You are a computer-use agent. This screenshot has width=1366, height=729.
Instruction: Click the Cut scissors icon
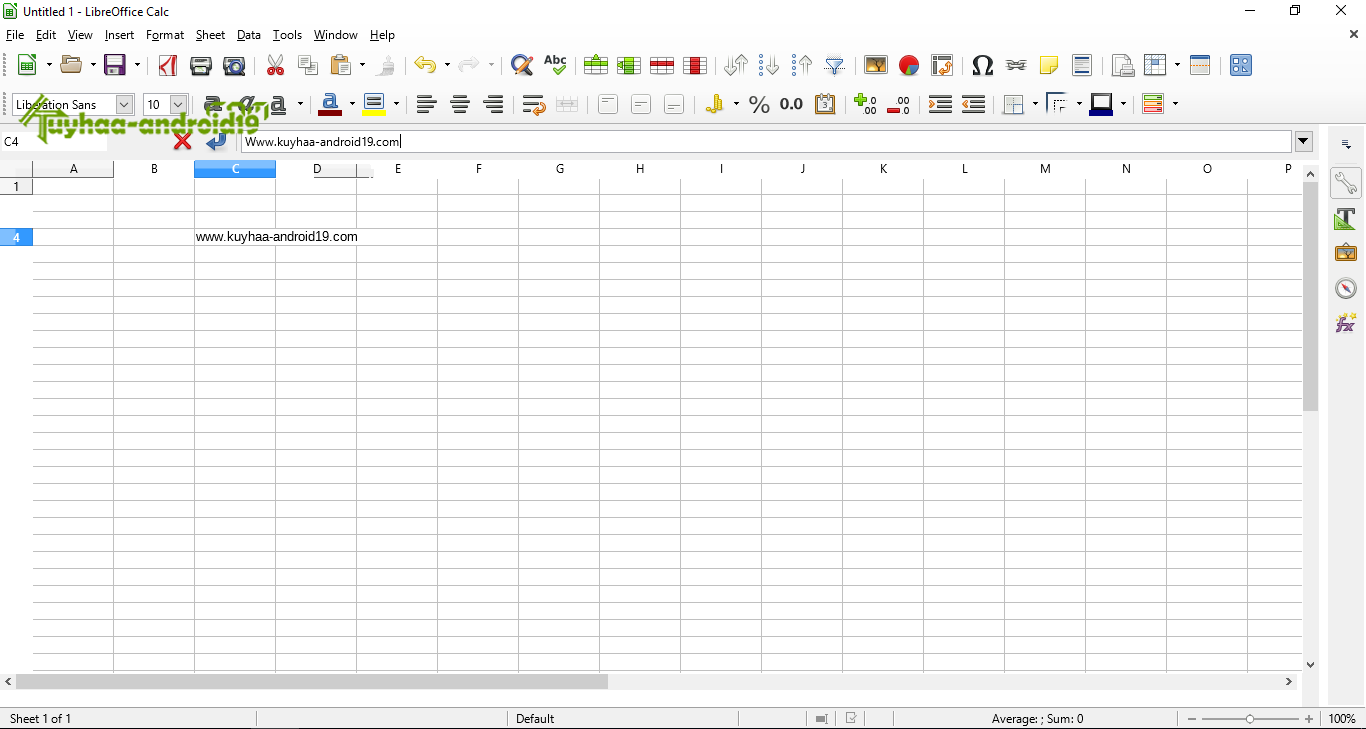tap(275, 65)
